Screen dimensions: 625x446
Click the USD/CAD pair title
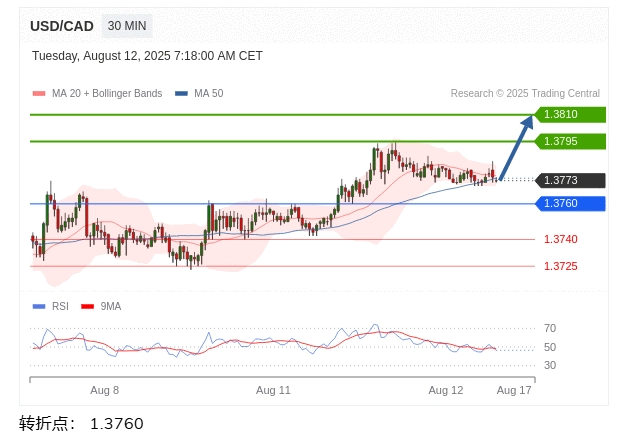point(62,26)
